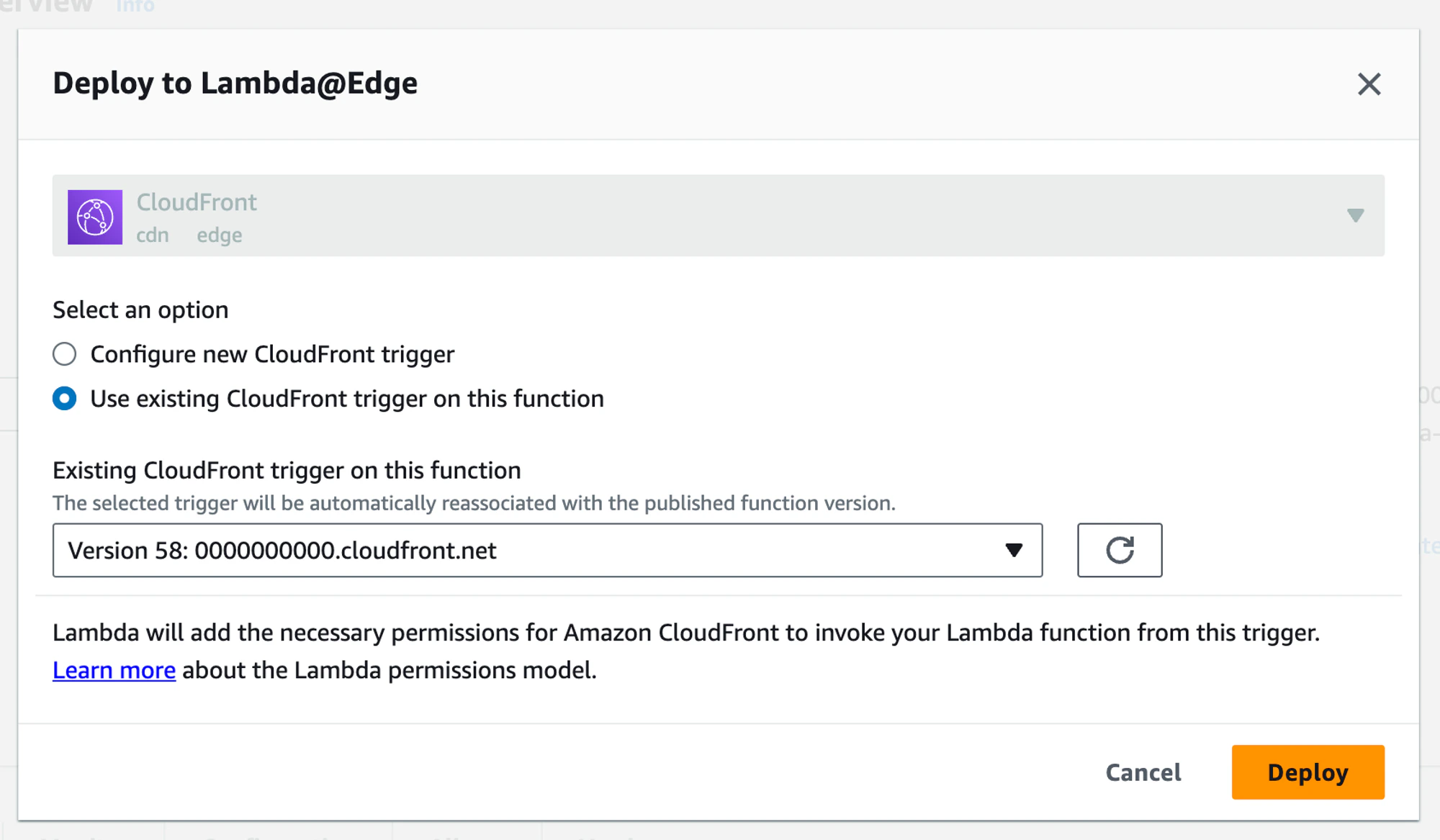
Task: Click the purple CloudFront service icon
Action: (95, 217)
